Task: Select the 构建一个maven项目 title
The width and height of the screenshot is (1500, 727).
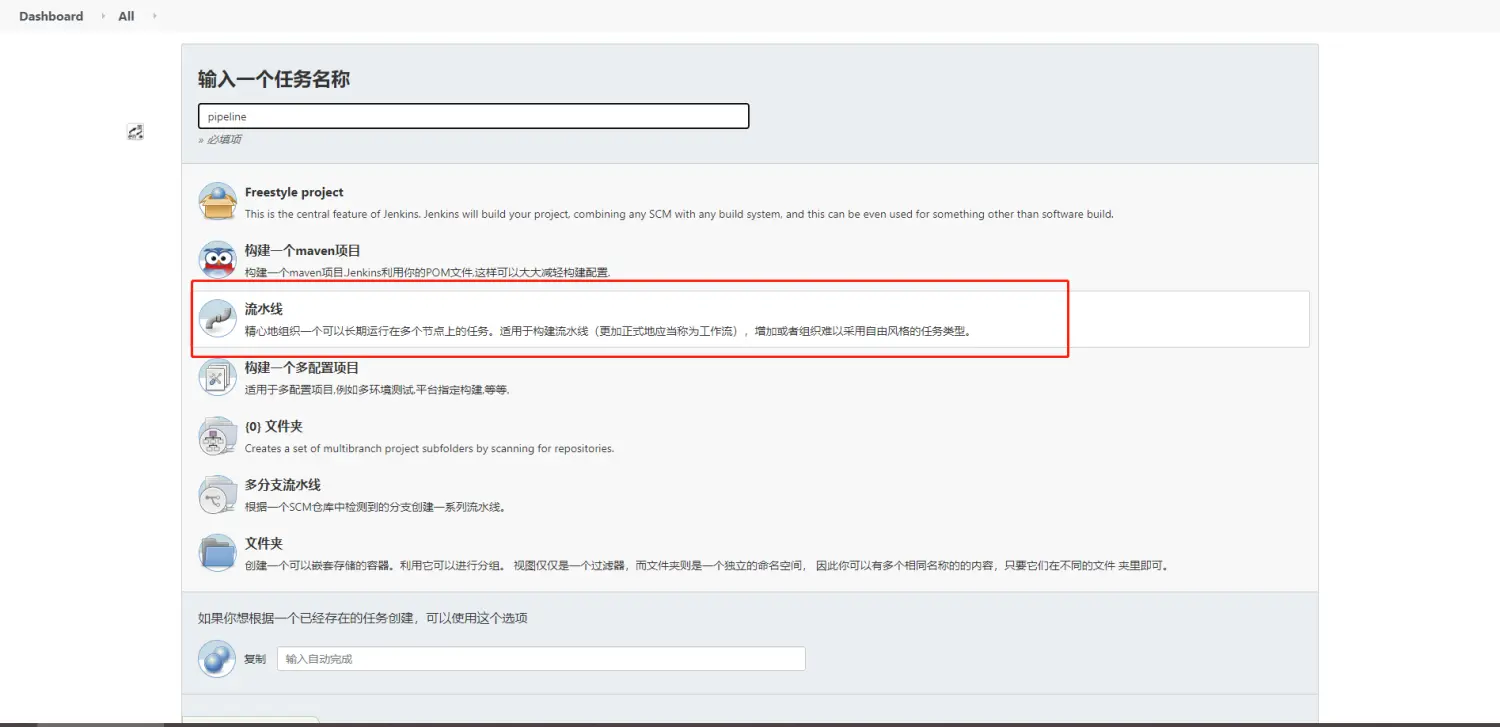Action: pyautogui.click(x=302, y=251)
